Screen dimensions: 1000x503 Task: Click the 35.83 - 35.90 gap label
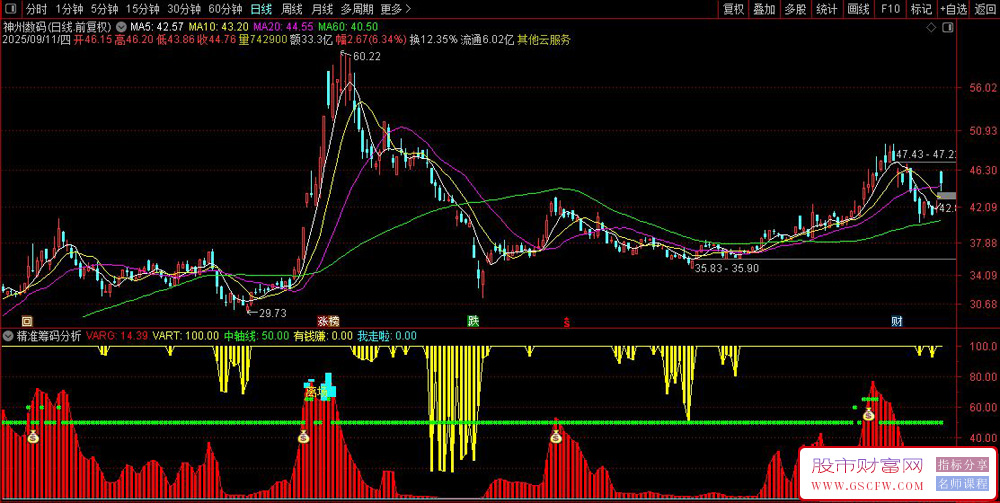[726, 269]
